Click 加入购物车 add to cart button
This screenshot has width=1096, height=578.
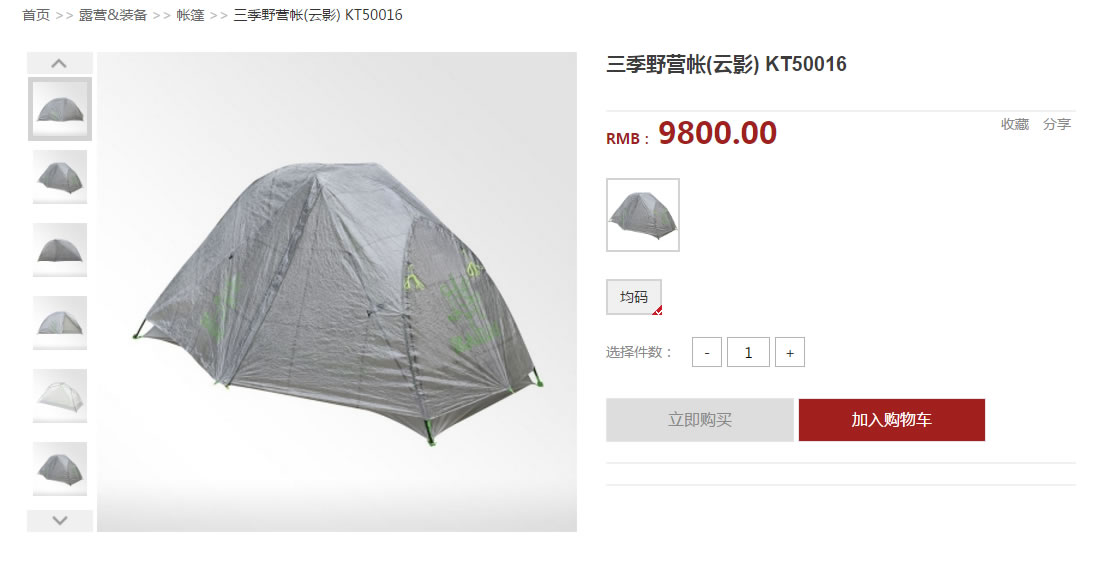[x=892, y=420]
